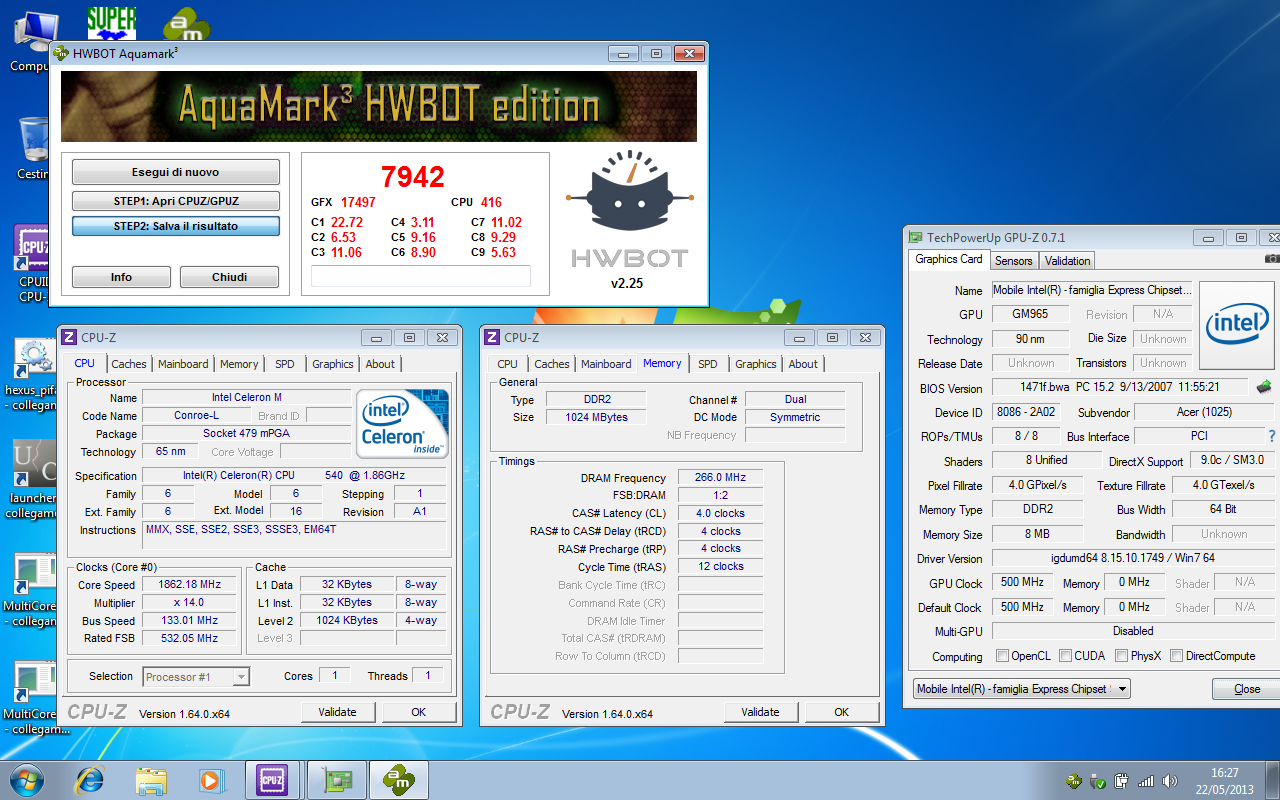Enable the PhysX checkbox in GPU-Z
The height and width of the screenshot is (800, 1280).
click(x=1121, y=656)
